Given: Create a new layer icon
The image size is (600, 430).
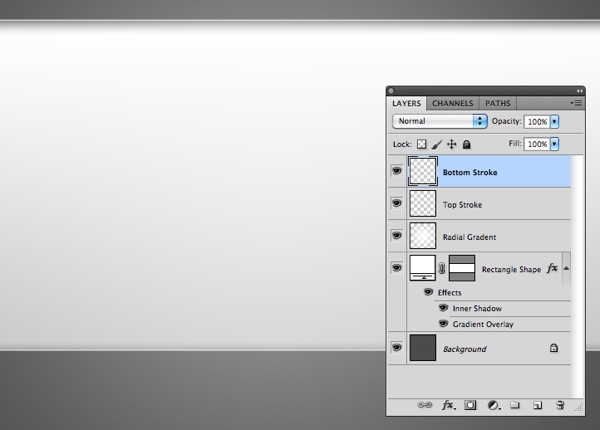Looking at the screenshot, I should 537,405.
